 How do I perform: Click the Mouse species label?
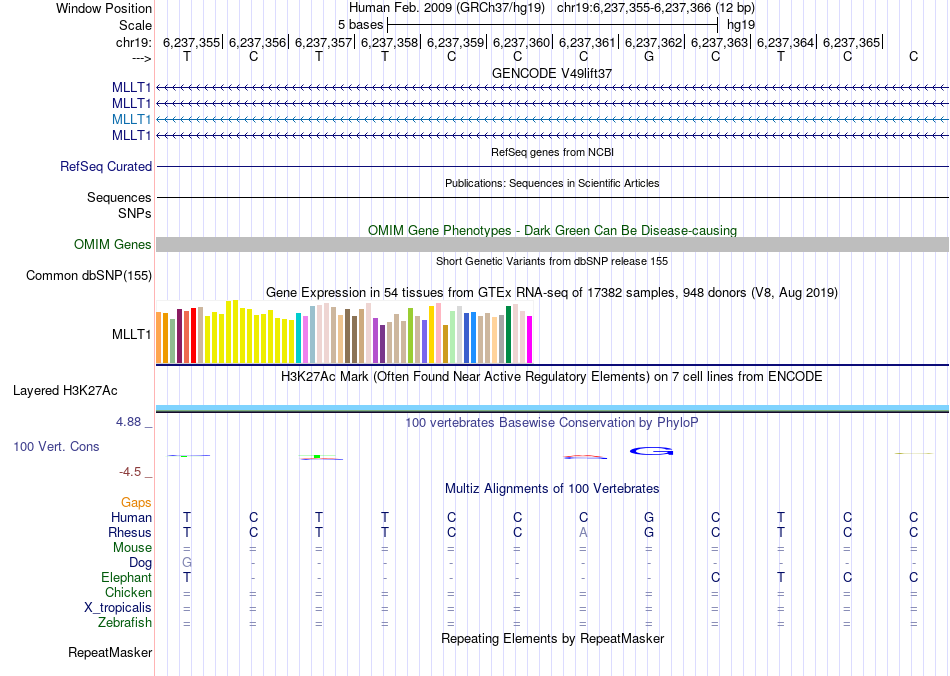[x=132, y=548]
